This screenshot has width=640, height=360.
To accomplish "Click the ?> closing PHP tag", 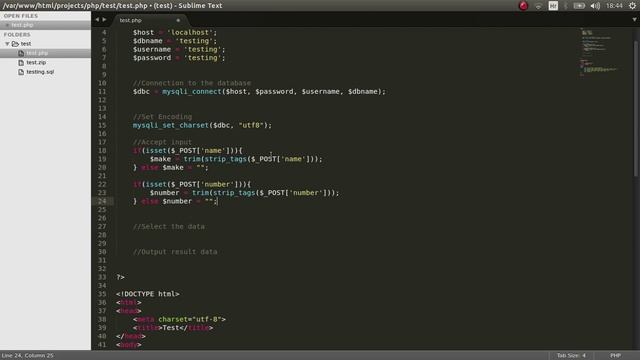I will point(120,277).
